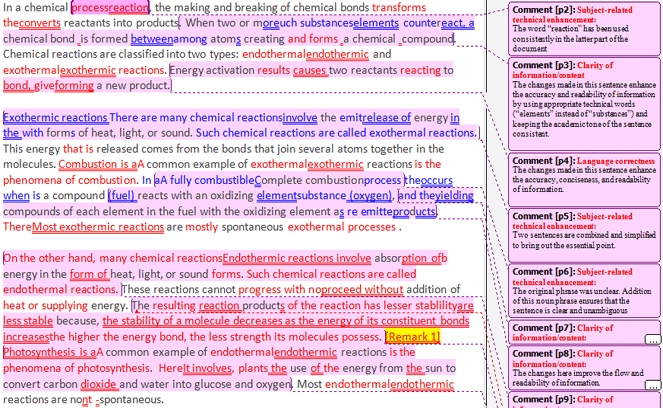Select the partially shown Comment [p9] balloon
The width and height of the screenshot is (663, 408).
(x=584, y=400)
